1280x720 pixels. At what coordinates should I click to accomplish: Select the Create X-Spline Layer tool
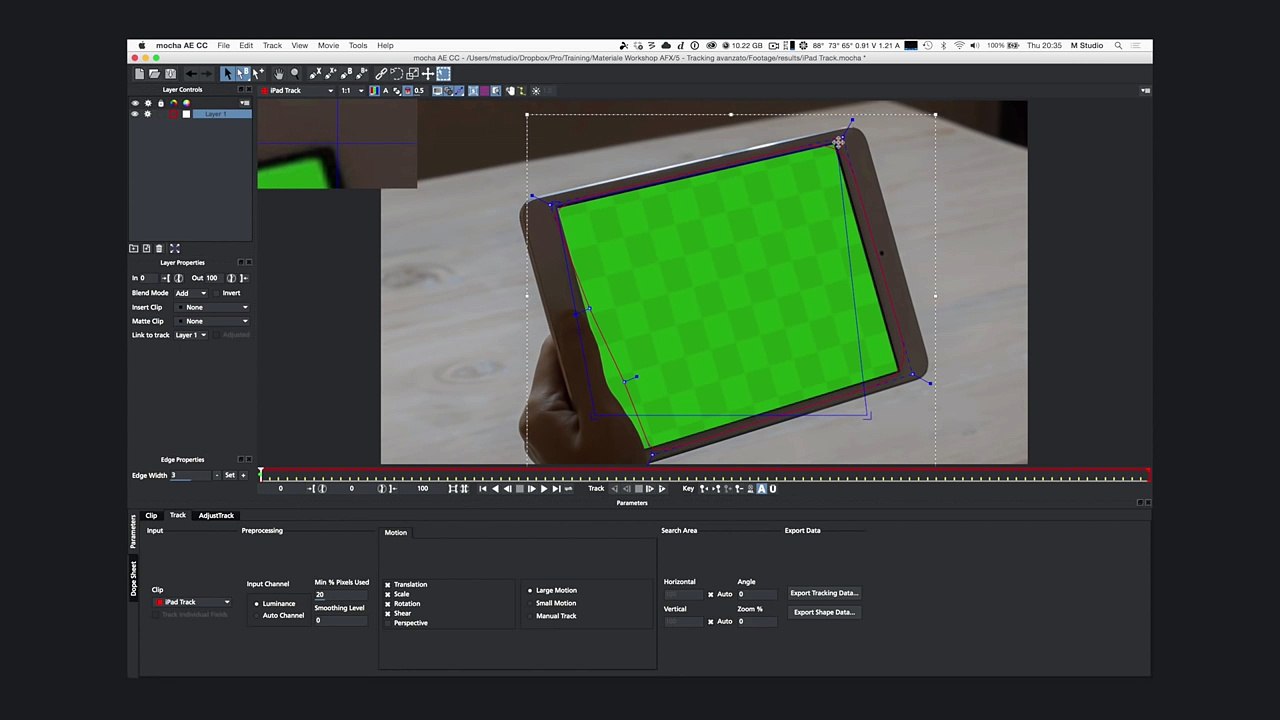tap(315, 74)
